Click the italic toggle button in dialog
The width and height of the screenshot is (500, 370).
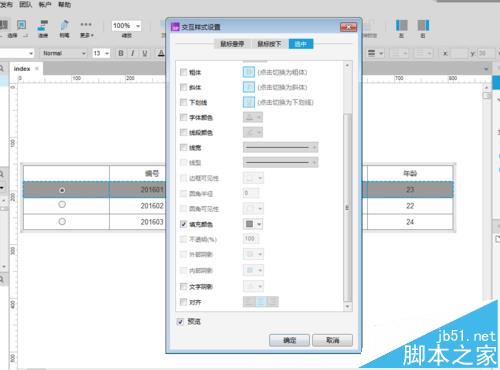pos(249,87)
